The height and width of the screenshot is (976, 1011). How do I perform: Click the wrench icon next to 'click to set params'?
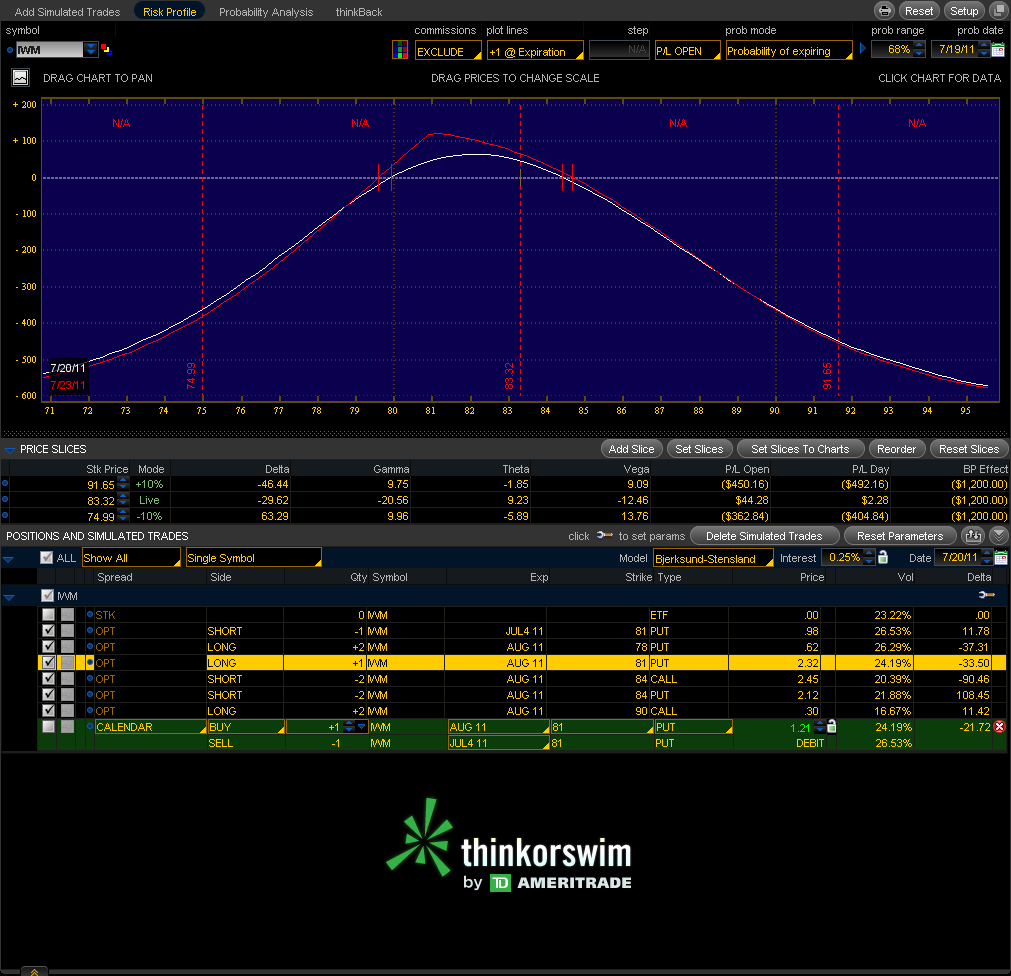coord(604,535)
